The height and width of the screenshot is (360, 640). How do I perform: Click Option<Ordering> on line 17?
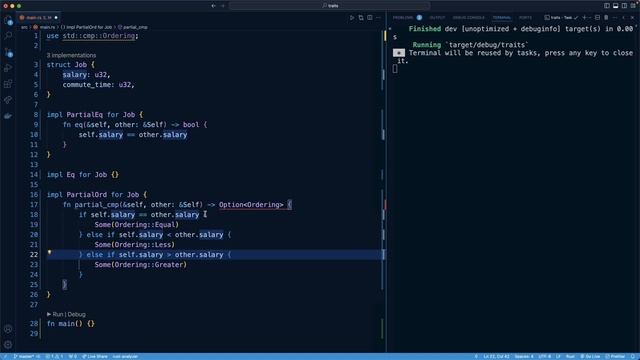(251, 204)
